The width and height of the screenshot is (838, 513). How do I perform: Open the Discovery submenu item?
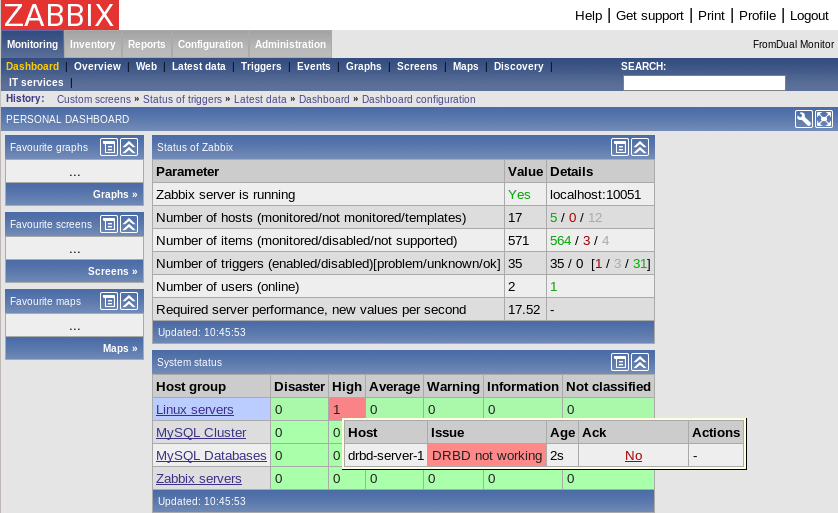pyautogui.click(x=518, y=66)
